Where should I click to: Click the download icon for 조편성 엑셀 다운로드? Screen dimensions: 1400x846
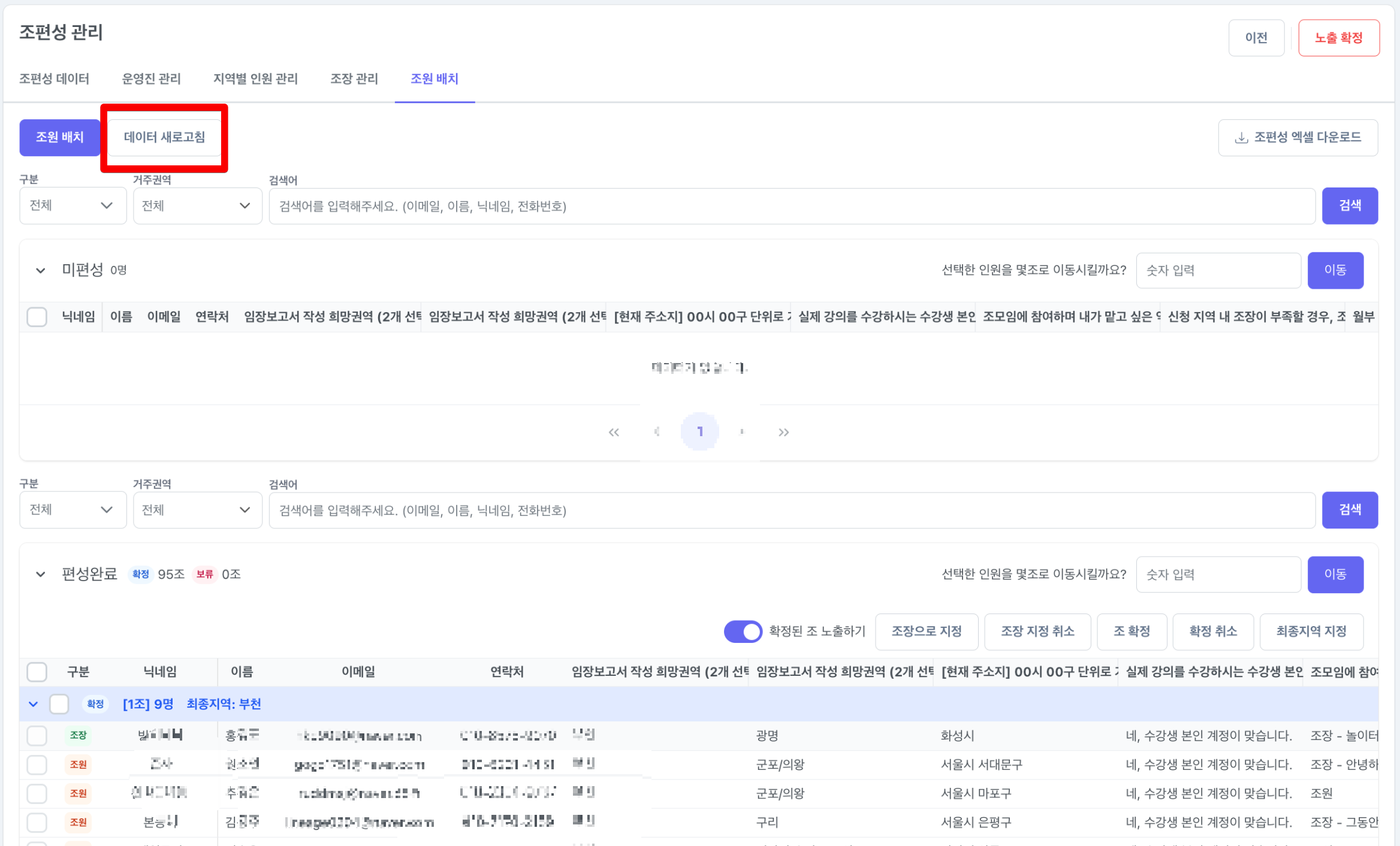[x=1241, y=138]
